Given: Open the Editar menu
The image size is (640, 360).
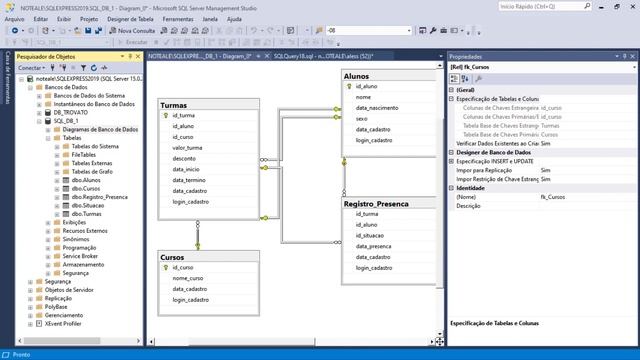Looking at the screenshot, I should point(40,19).
